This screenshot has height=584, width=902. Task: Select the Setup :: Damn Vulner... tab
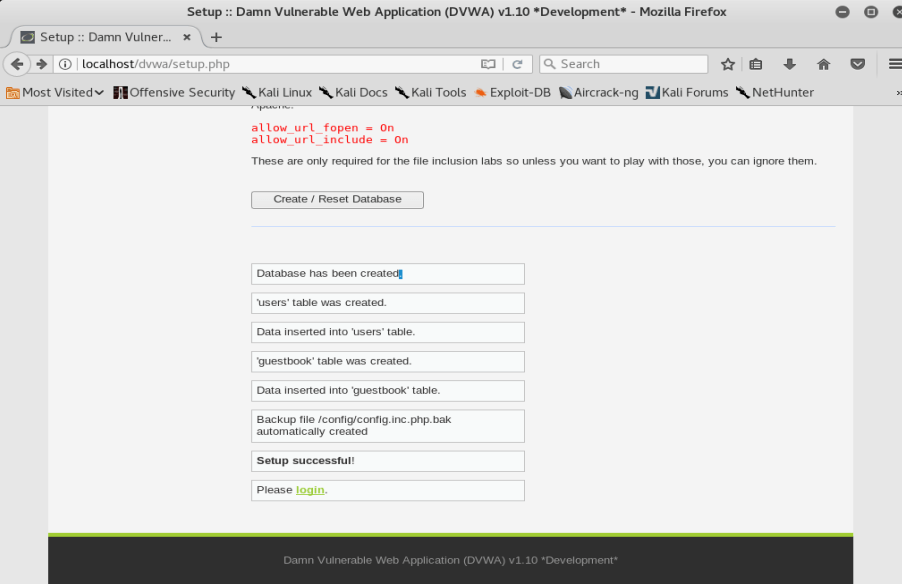point(106,37)
